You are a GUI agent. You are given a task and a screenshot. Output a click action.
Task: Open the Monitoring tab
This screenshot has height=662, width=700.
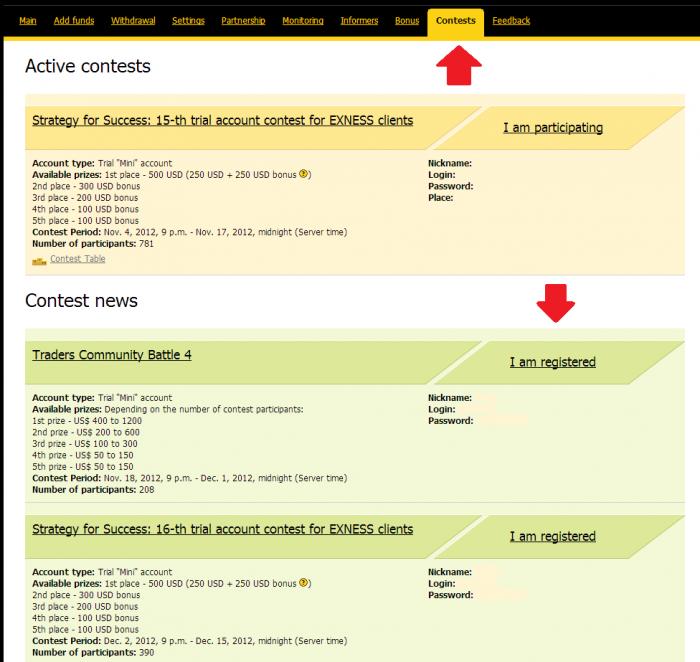(x=303, y=21)
